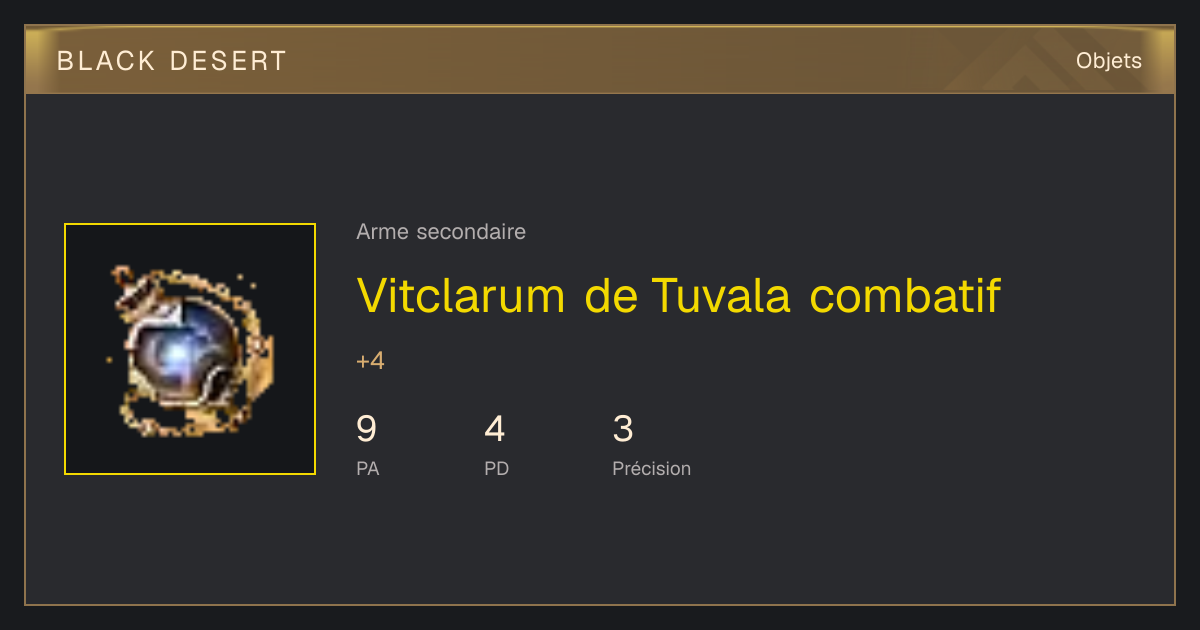
Task: Click the word combatif in item name
Action: (905, 295)
